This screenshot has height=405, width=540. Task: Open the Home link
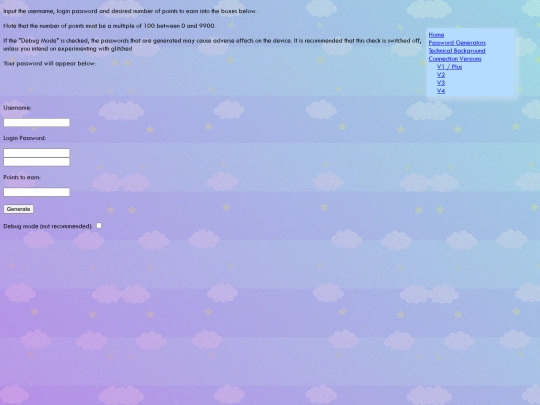tap(436, 35)
